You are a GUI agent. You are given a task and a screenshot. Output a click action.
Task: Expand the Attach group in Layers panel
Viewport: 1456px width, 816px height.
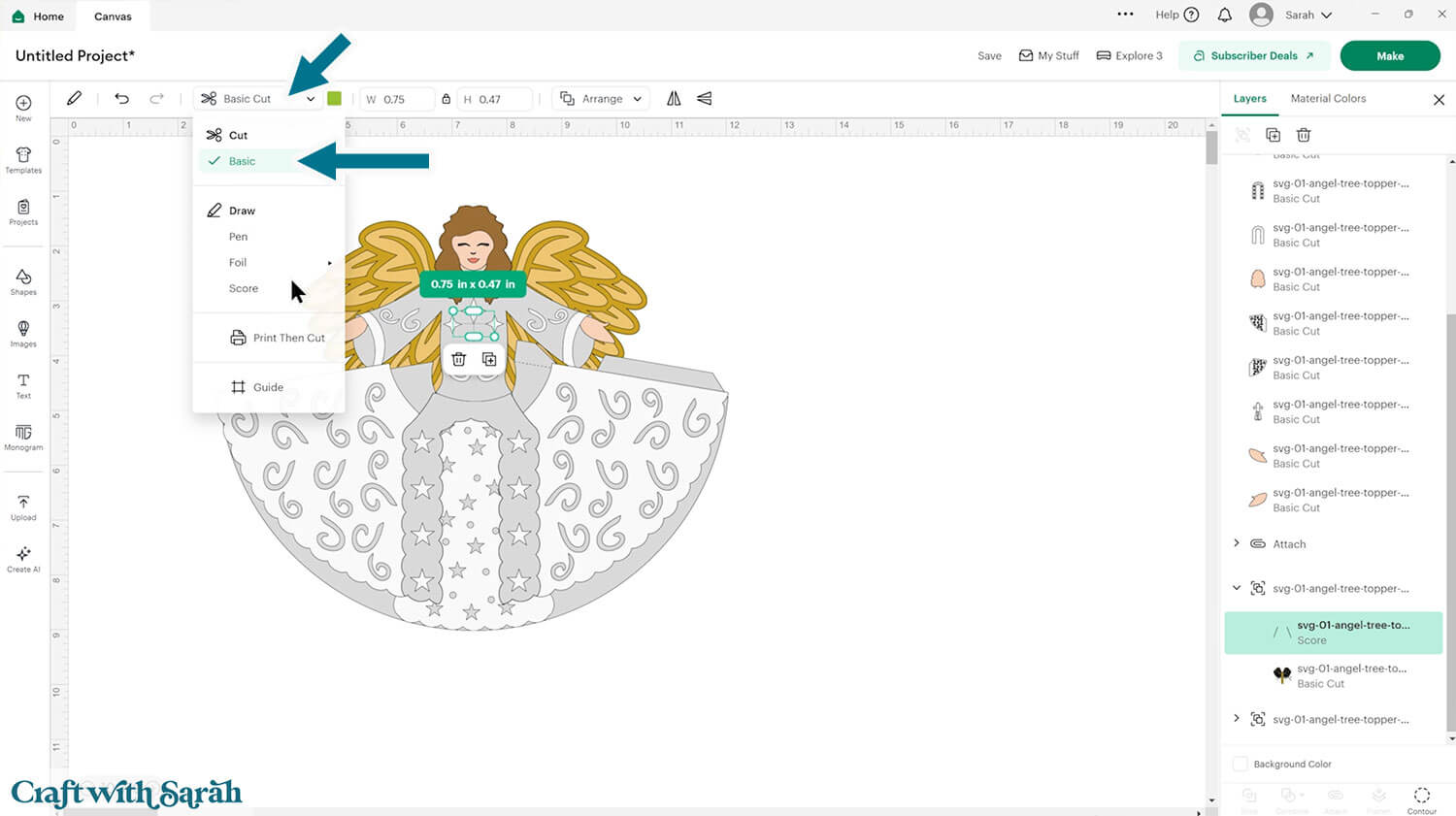tap(1237, 544)
